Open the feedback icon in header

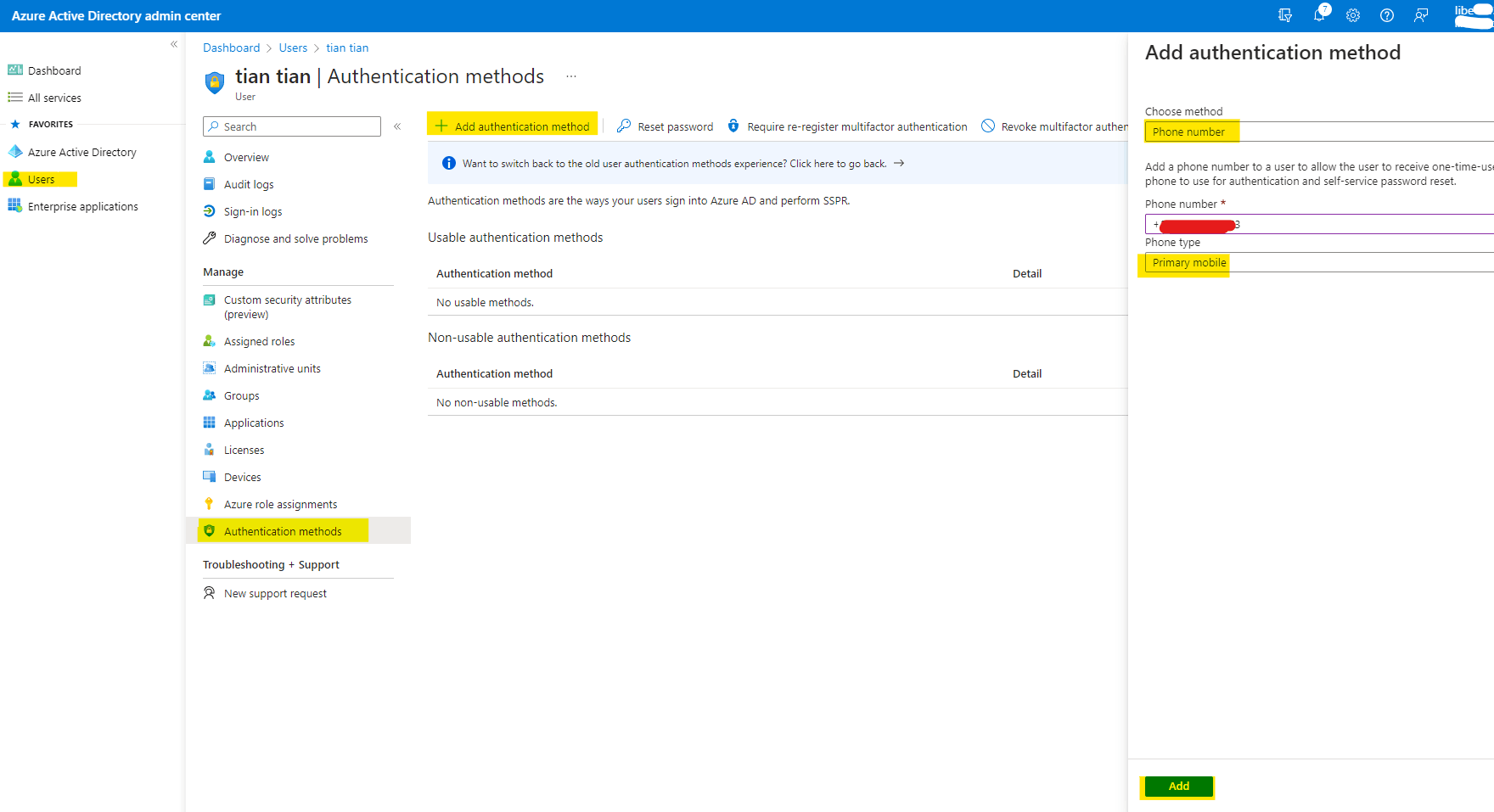tap(1421, 15)
